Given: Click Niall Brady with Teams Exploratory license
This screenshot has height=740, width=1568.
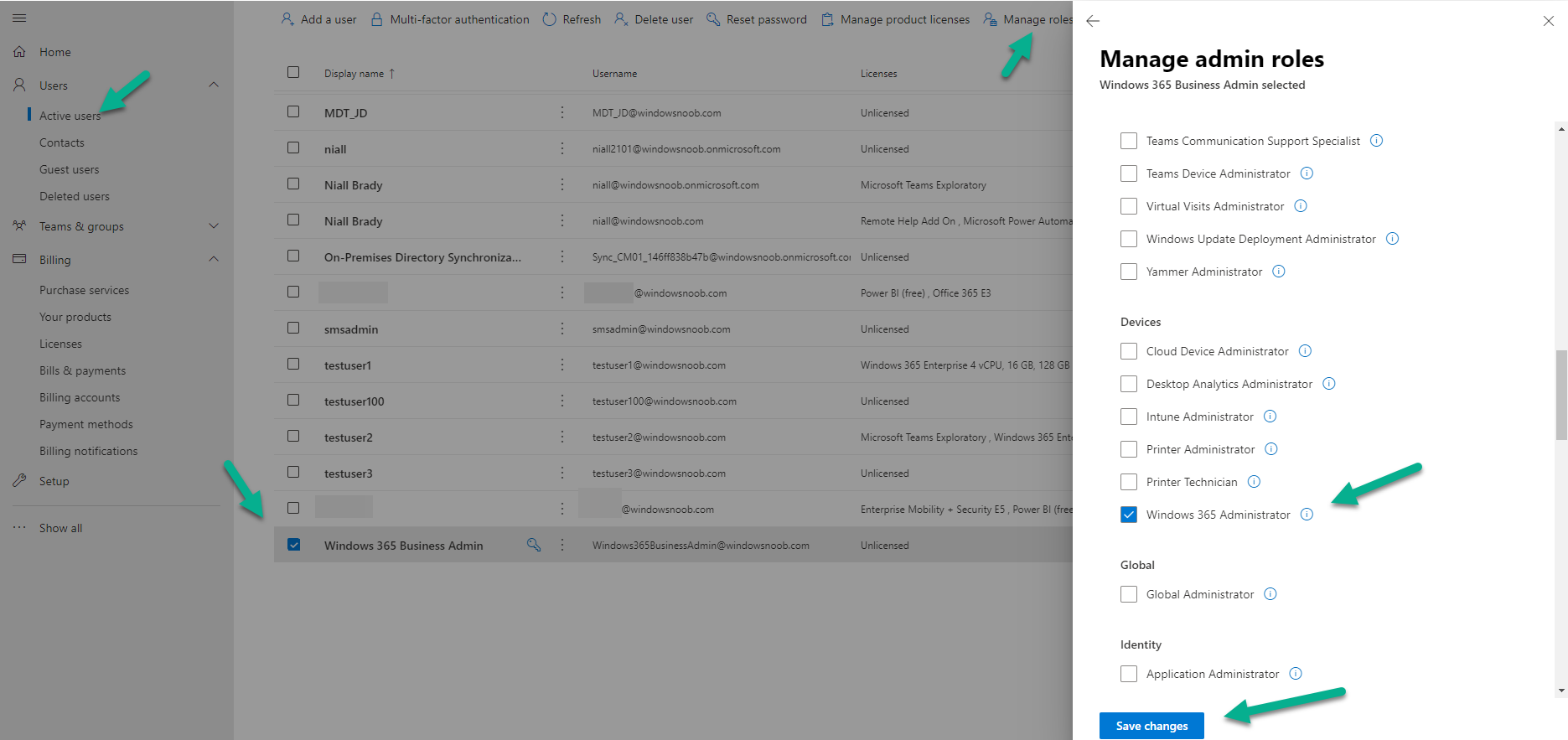Looking at the screenshot, I should [x=353, y=185].
